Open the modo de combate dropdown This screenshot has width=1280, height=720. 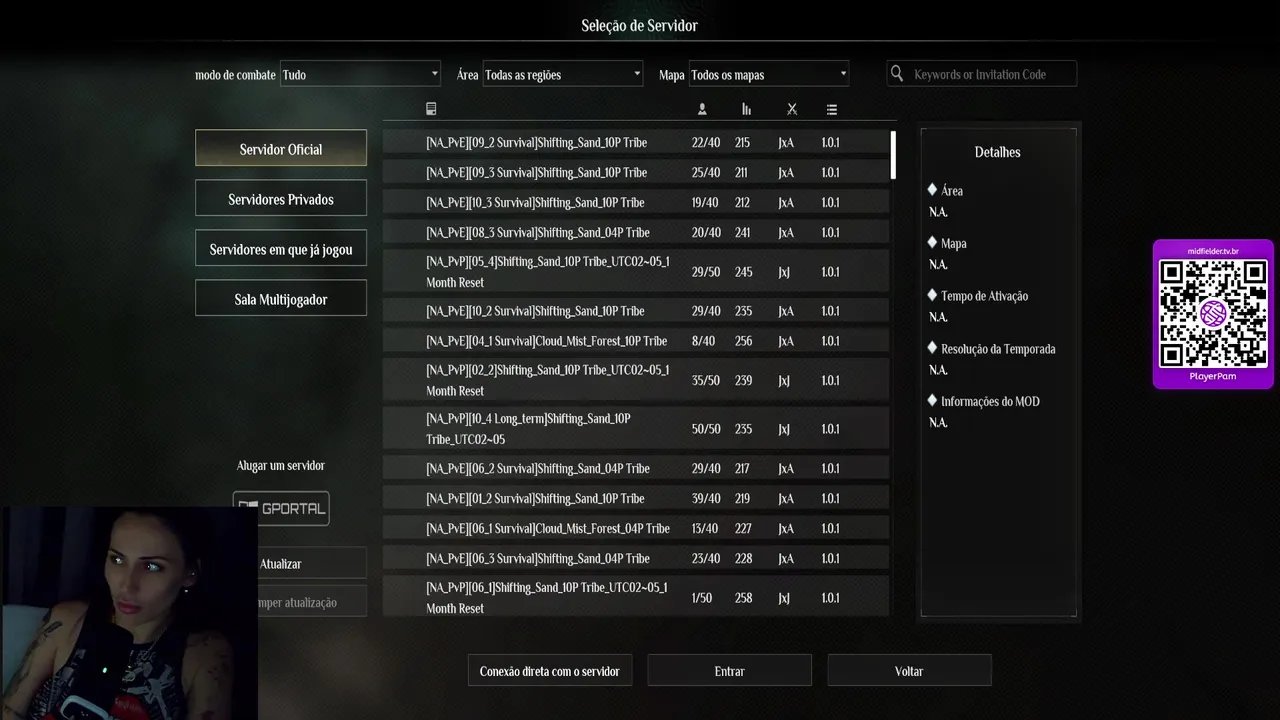click(360, 74)
